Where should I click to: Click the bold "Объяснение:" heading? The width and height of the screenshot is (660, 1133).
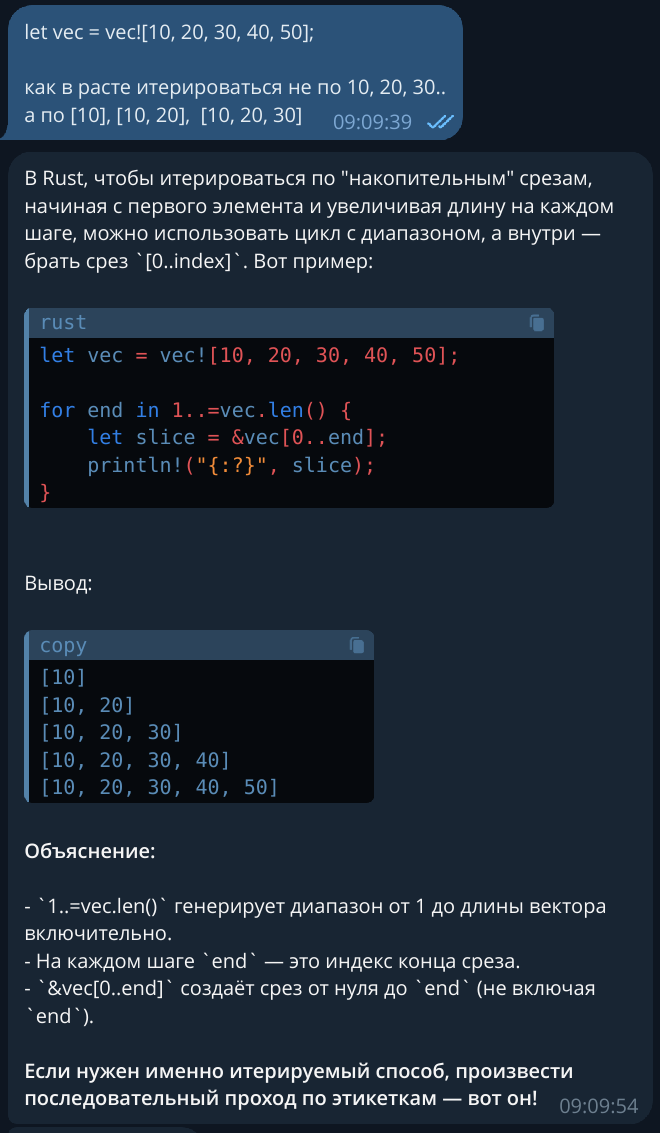pos(90,850)
